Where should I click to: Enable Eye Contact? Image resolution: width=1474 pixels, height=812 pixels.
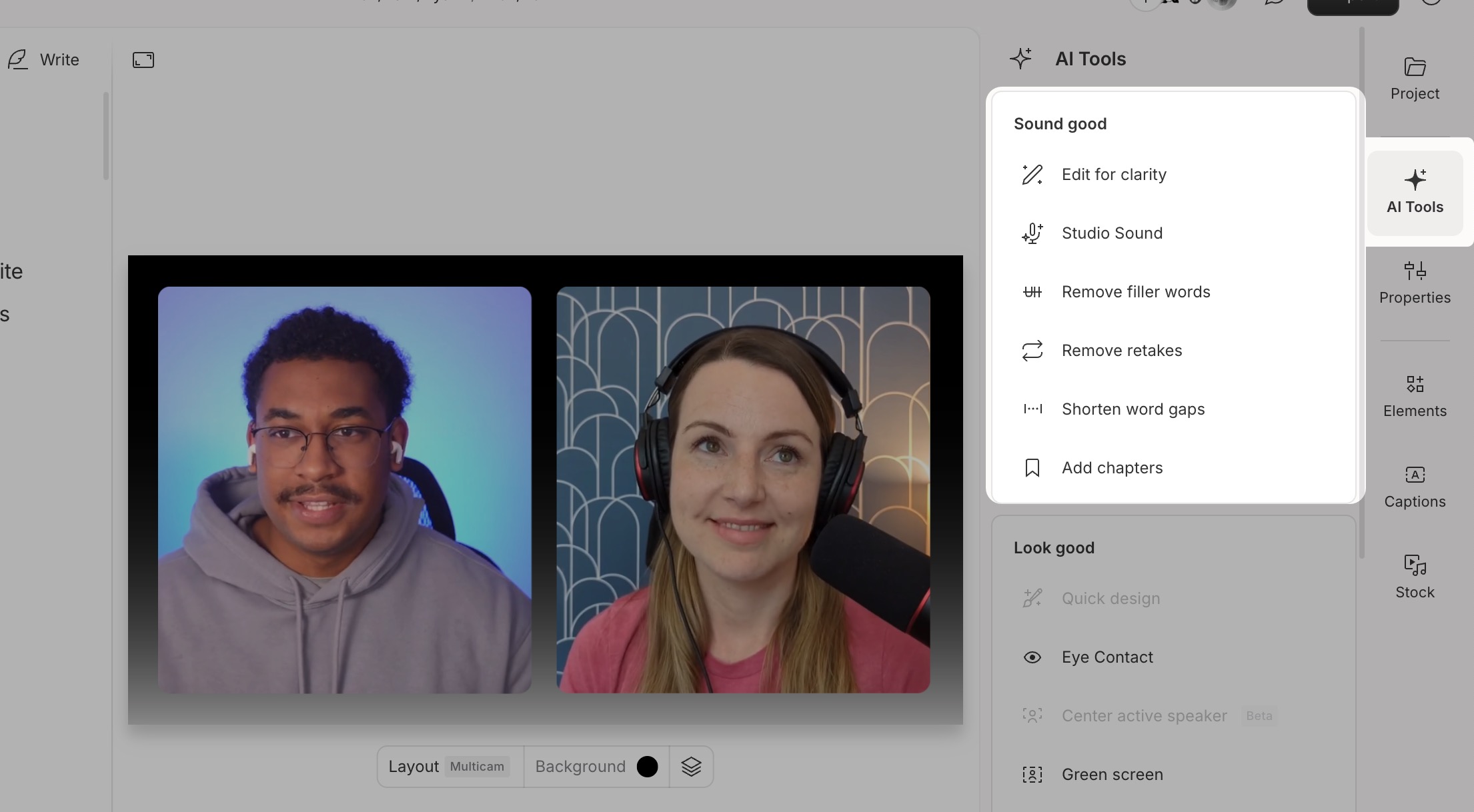[x=1107, y=657]
